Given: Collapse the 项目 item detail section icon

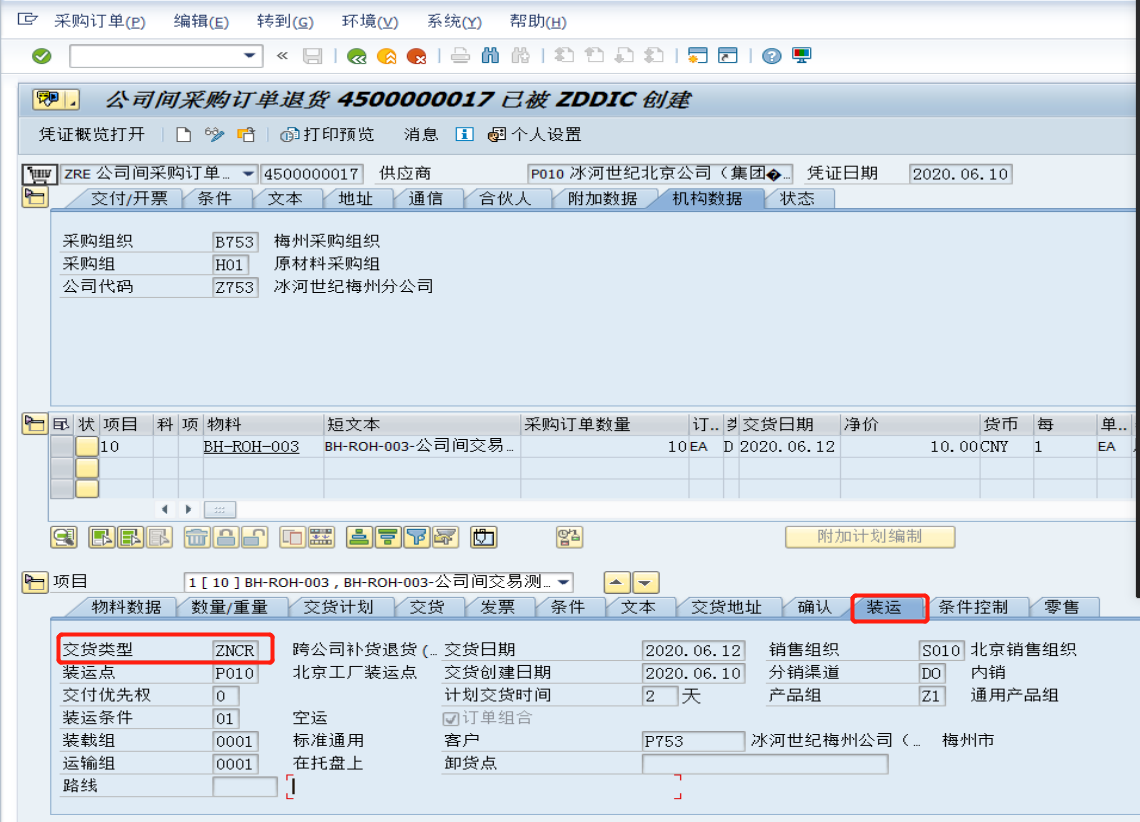Looking at the screenshot, I should 35,581.
